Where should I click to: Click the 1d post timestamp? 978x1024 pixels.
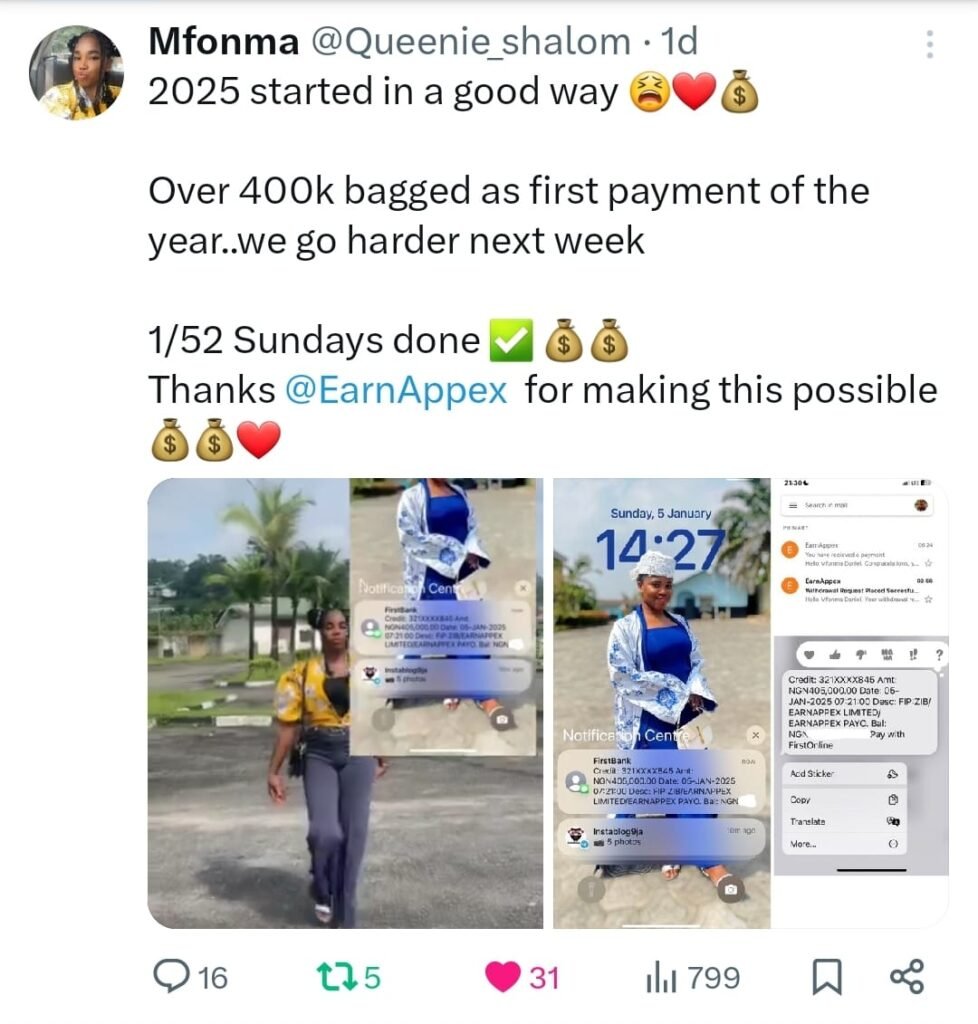coord(680,42)
